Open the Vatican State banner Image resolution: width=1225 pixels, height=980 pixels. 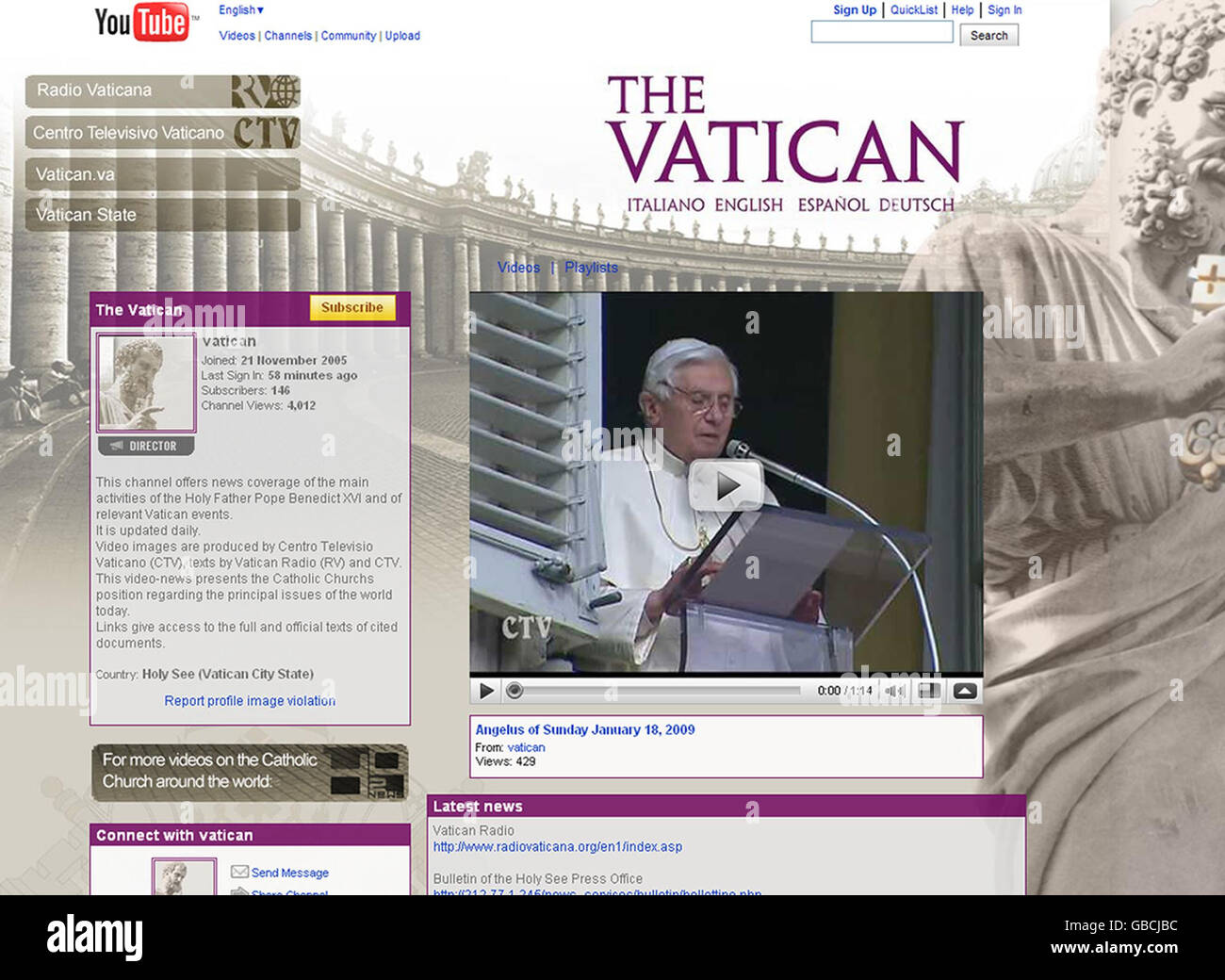[x=163, y=215]
